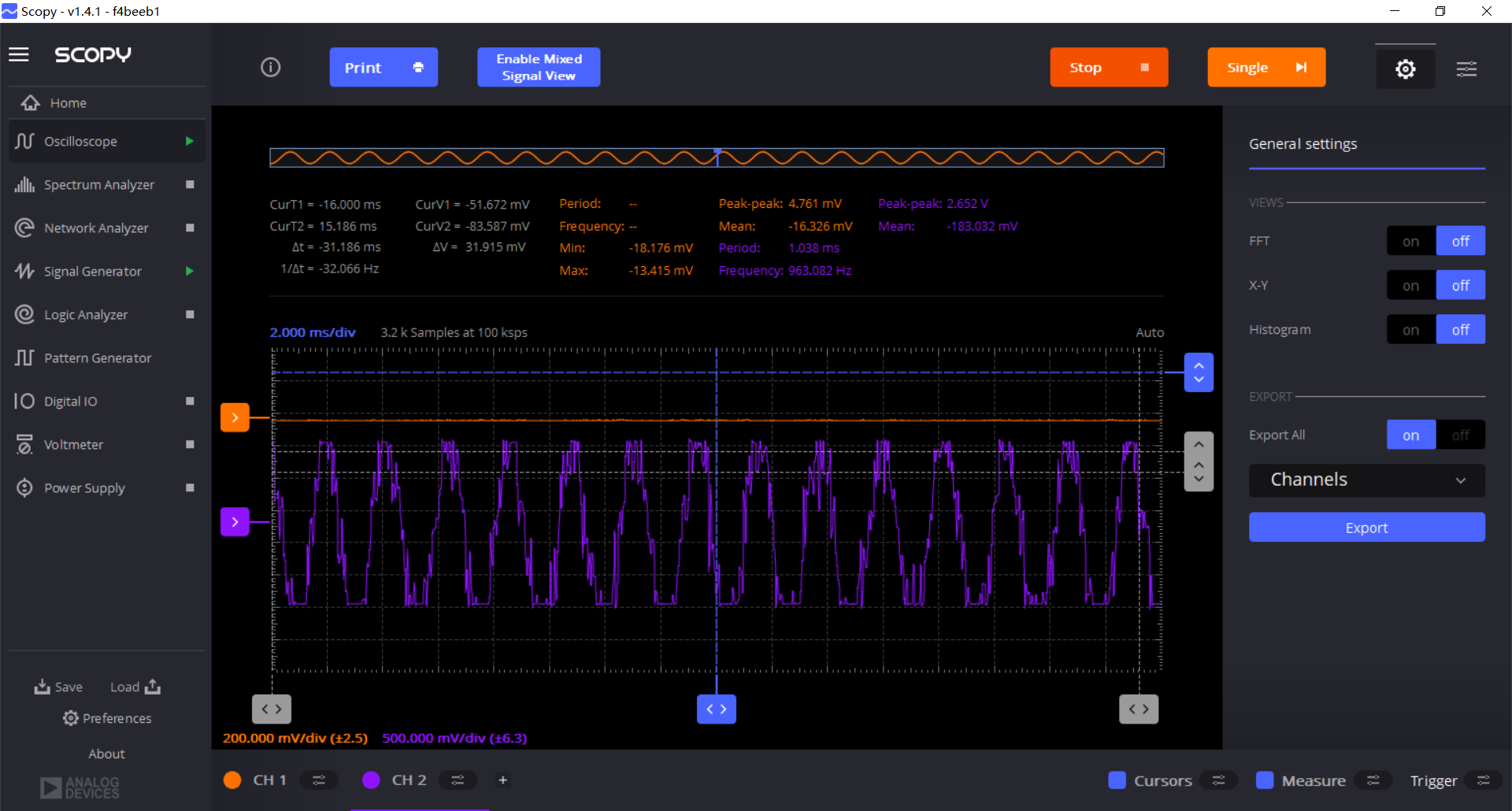Click the Digital IO icon
Image resolution: width=1512 pixels, height=811 pixels.
click(x=24, y=401)
